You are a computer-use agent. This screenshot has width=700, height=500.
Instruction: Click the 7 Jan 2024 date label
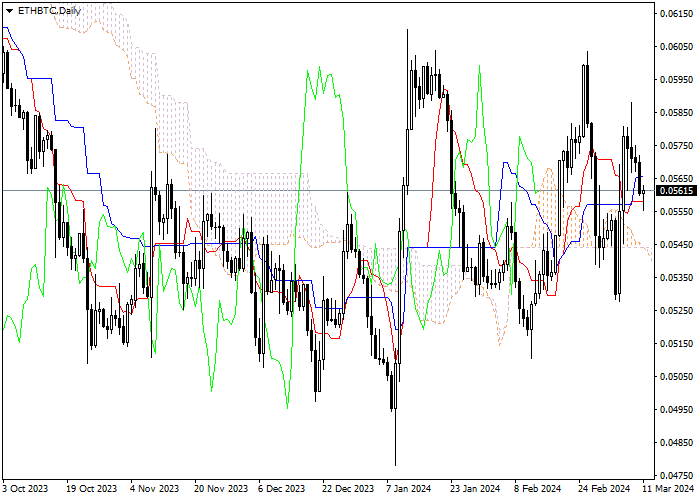(409, 489)
